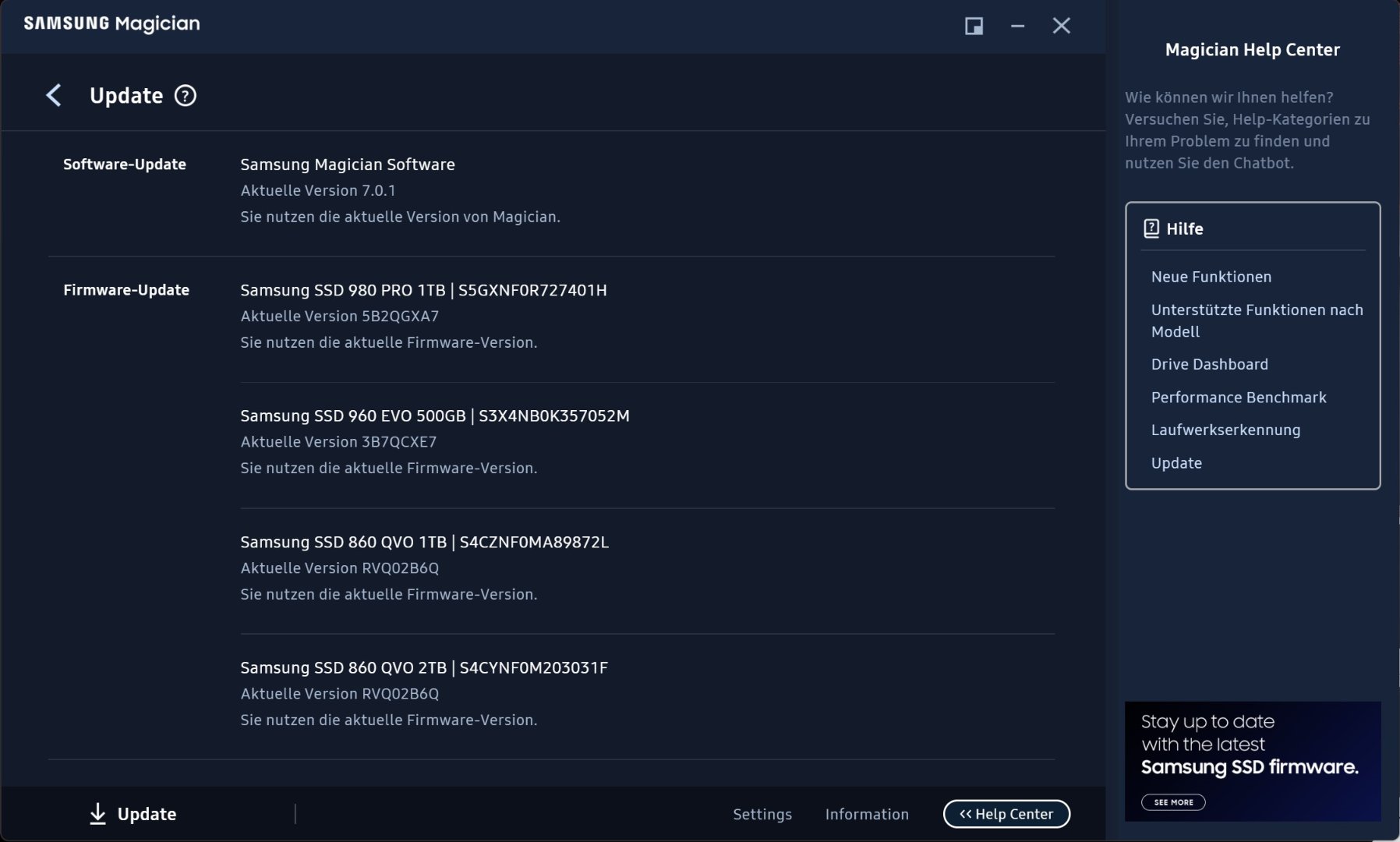Click the Aktuelle Version 7.0.1 text

318,190
